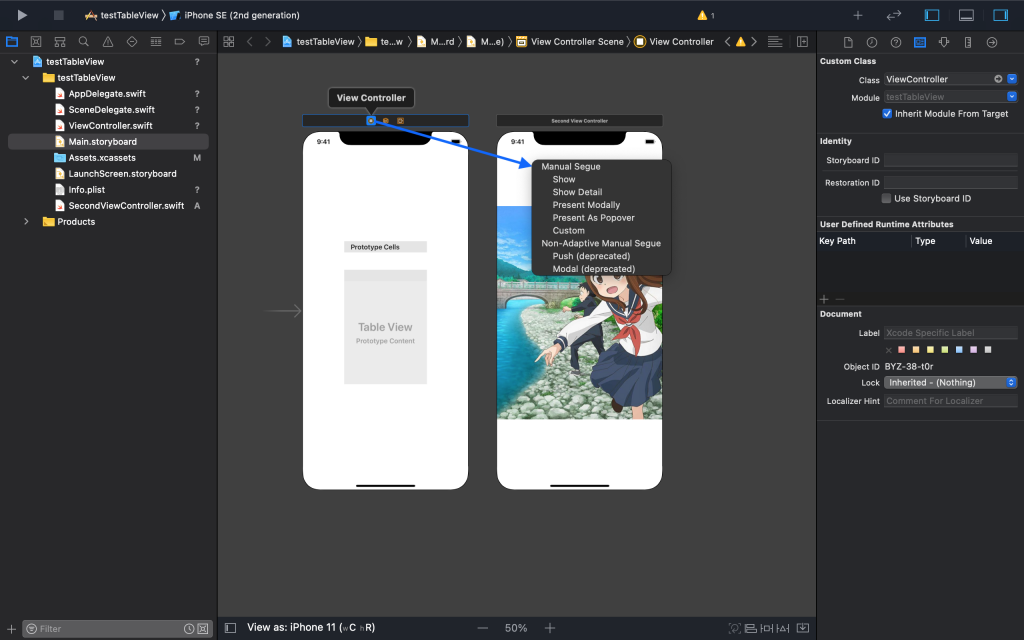Show the Quick Help inspector

pos(896,42)
